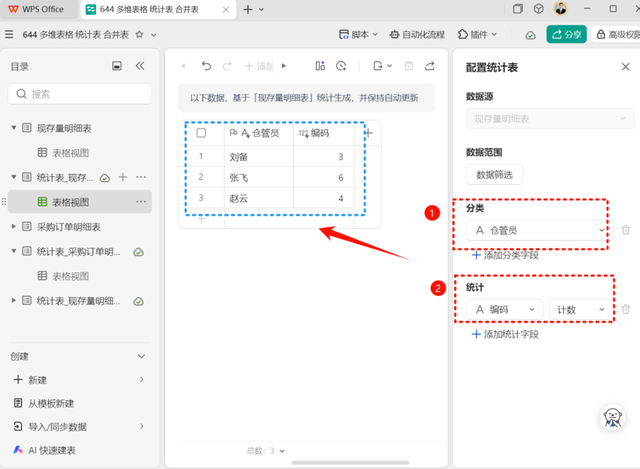Open the field configuration icon in toolbar
The image size is (640, 469).
click(320, 66)
